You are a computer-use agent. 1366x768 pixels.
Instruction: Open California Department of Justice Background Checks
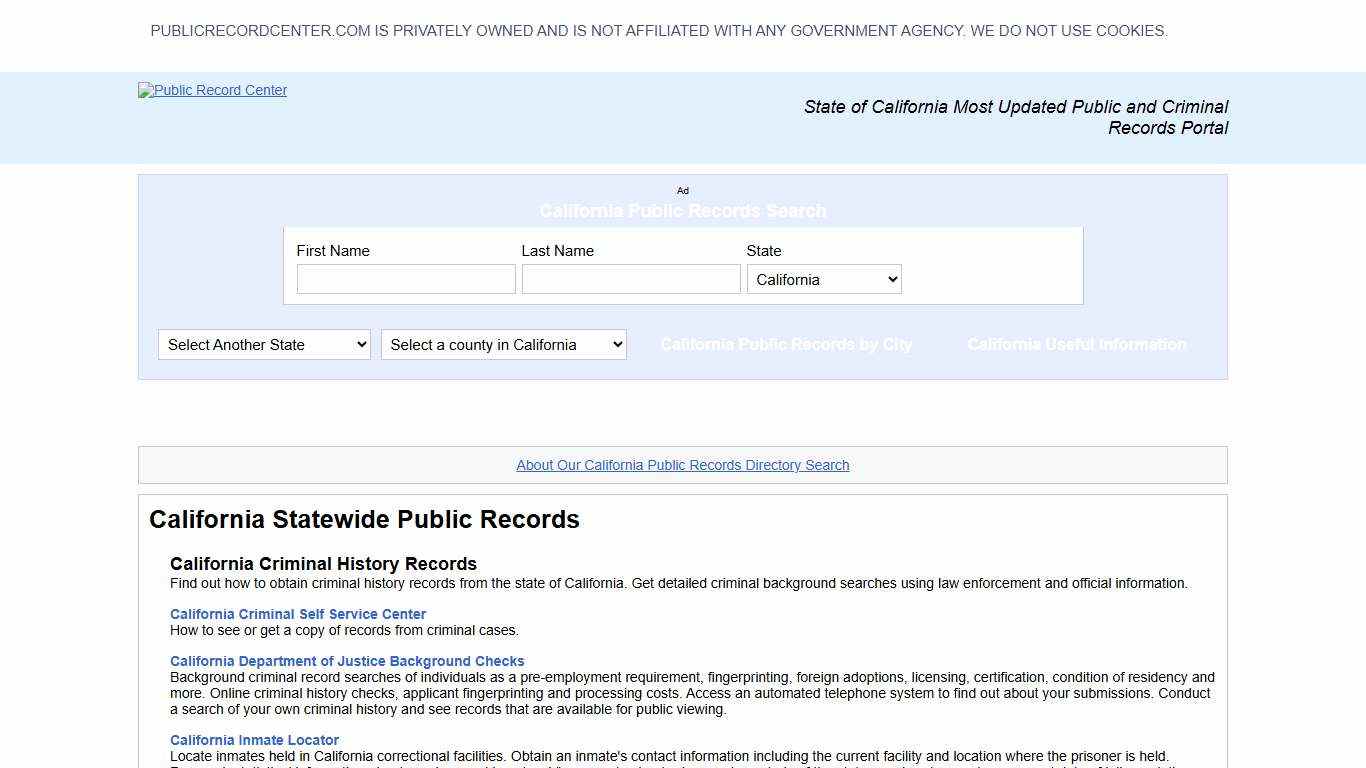click(x=347, y=661)
